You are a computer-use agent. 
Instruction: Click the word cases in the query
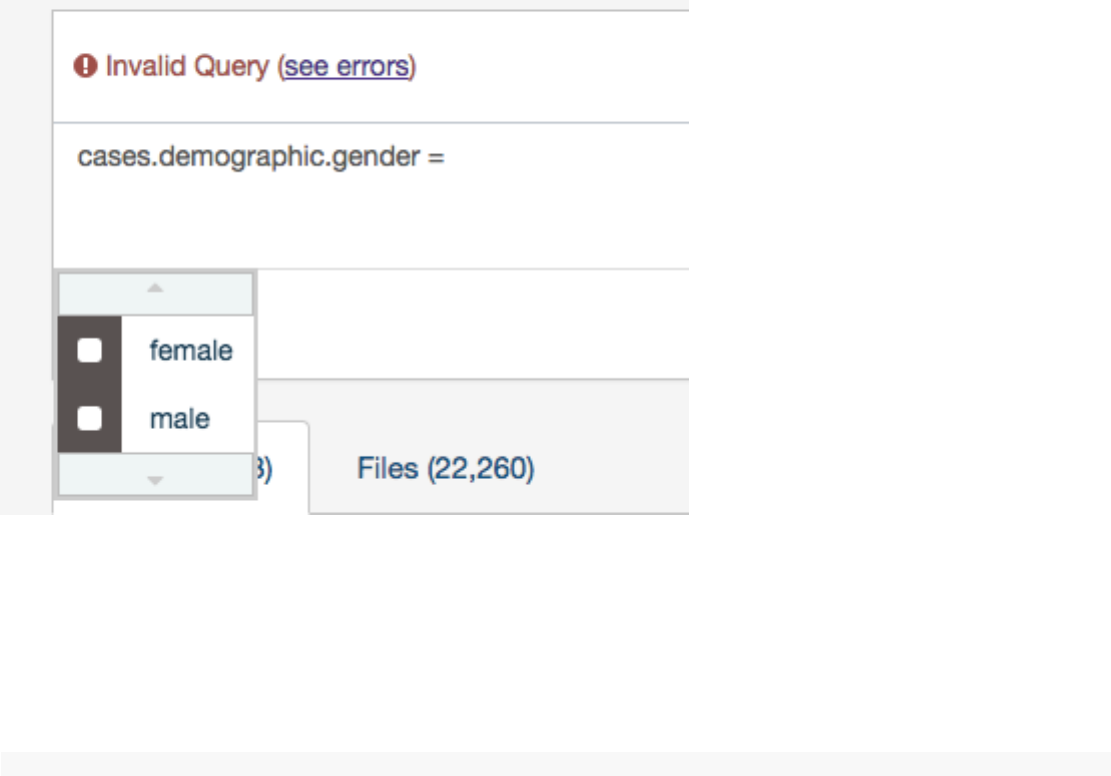(x=104, y=157)
